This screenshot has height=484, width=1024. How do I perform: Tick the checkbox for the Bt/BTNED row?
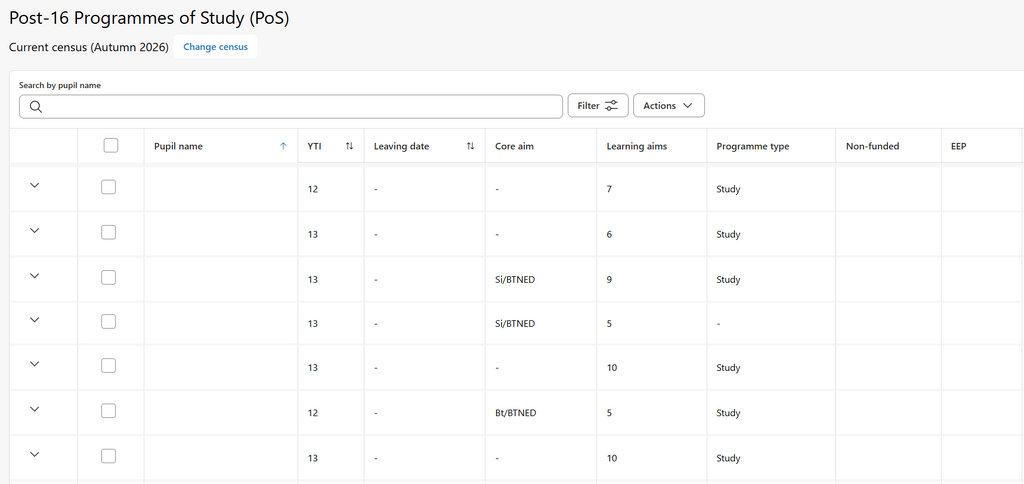coord(108,411)
